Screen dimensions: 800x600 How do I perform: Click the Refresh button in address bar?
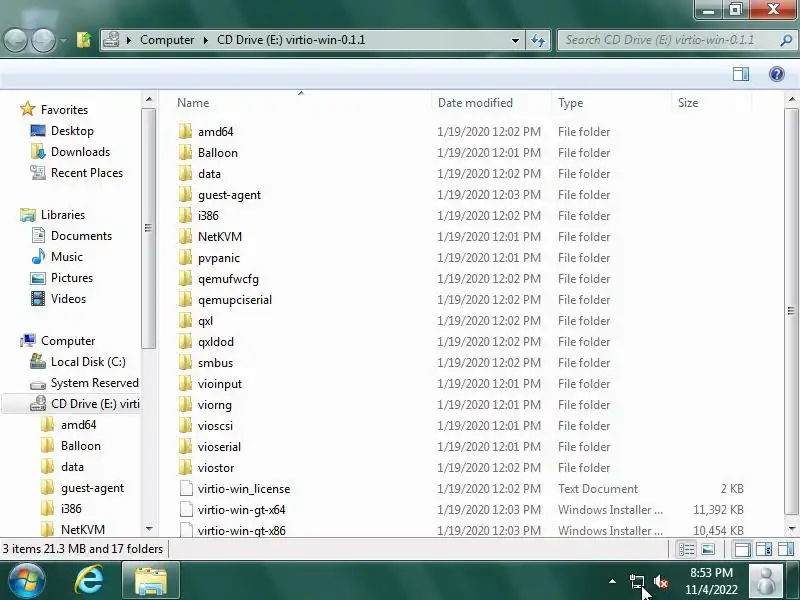(x=538, y=40)
